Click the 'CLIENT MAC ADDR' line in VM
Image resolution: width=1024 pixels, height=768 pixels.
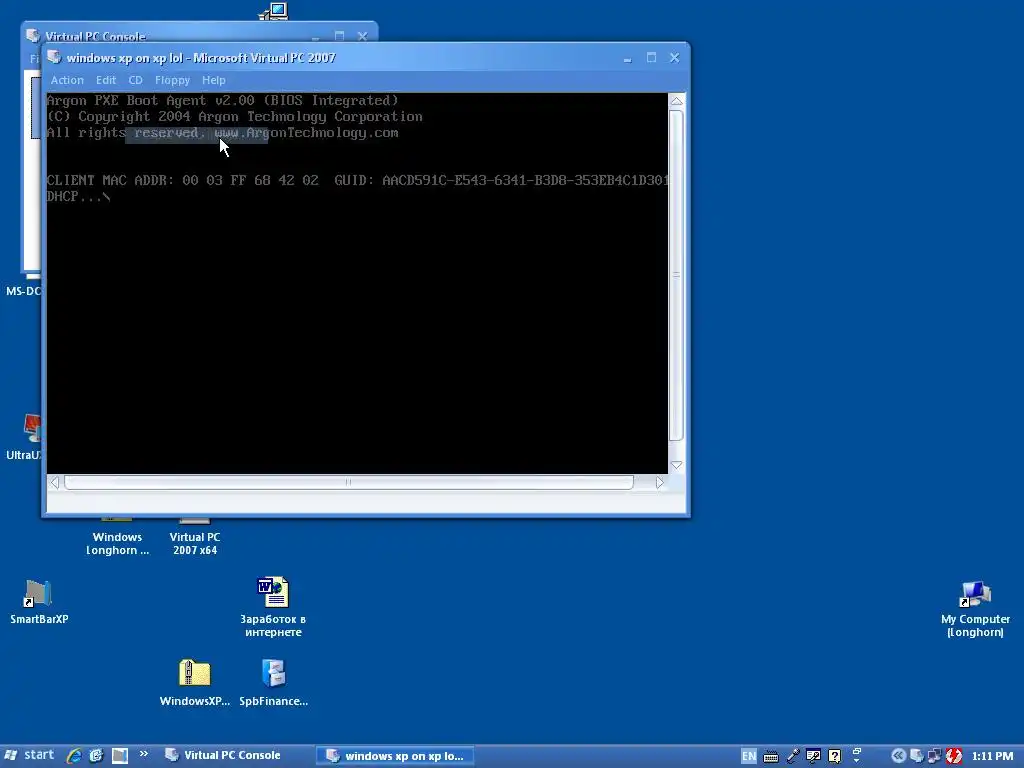click(357, 180)
